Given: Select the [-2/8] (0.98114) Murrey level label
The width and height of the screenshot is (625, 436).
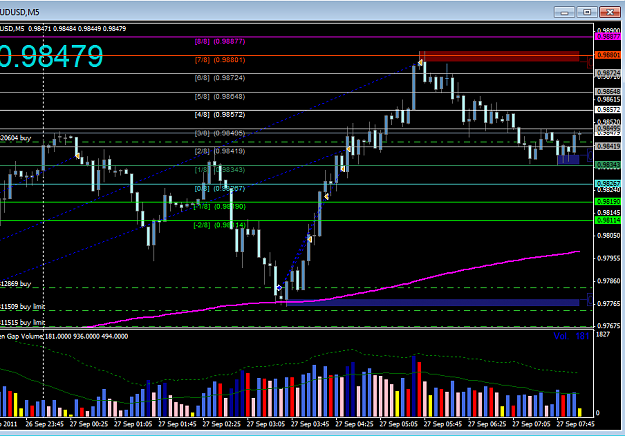Looking at the screenshot, I should [220, 225].
